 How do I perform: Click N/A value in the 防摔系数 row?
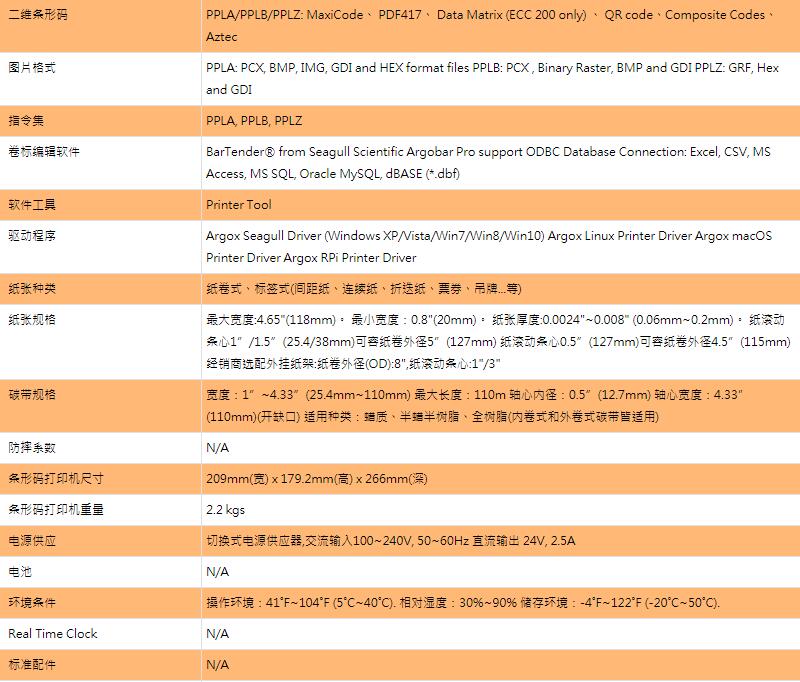(217, 447)
